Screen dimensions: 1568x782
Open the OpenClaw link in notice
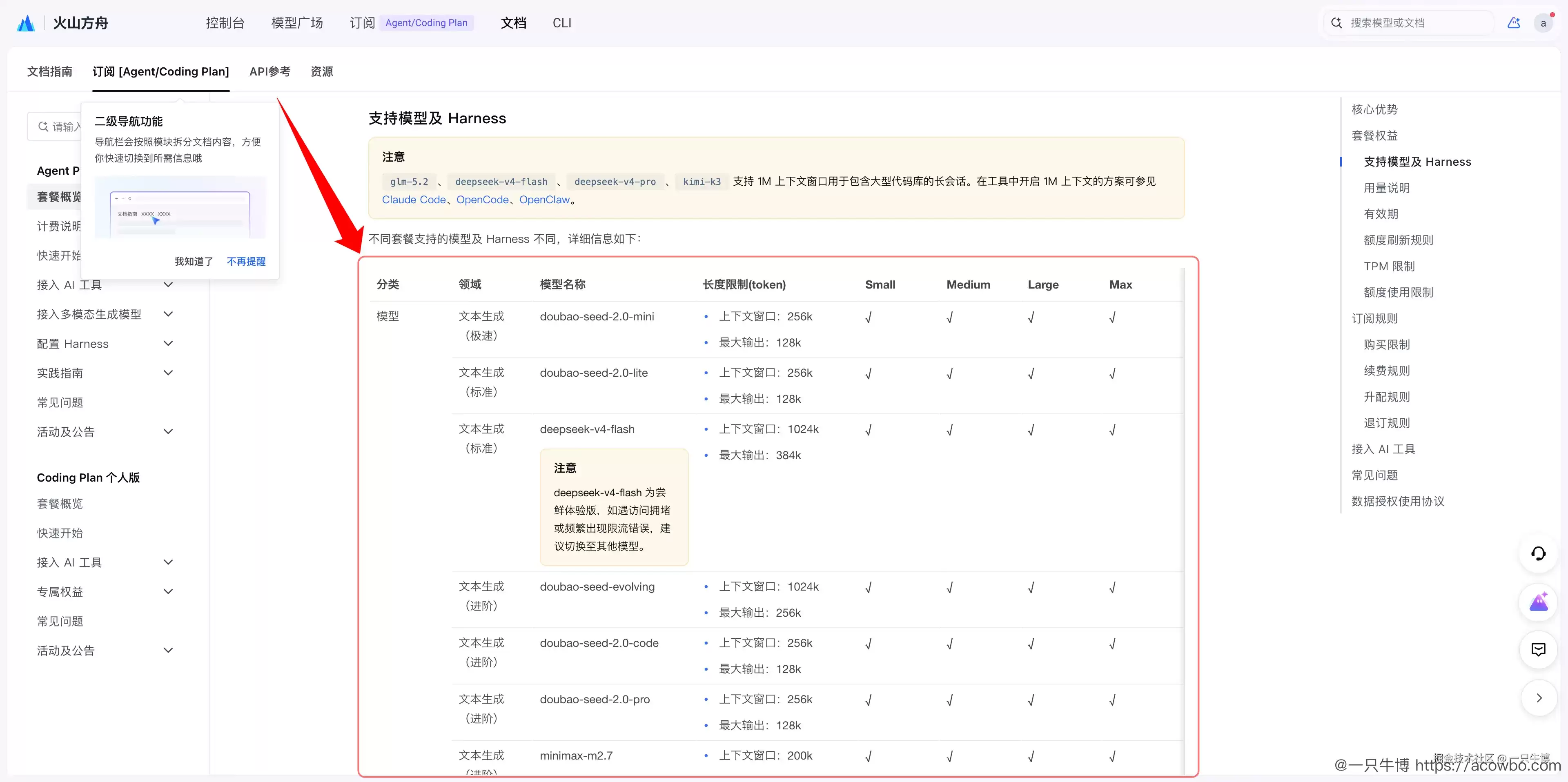545,200
